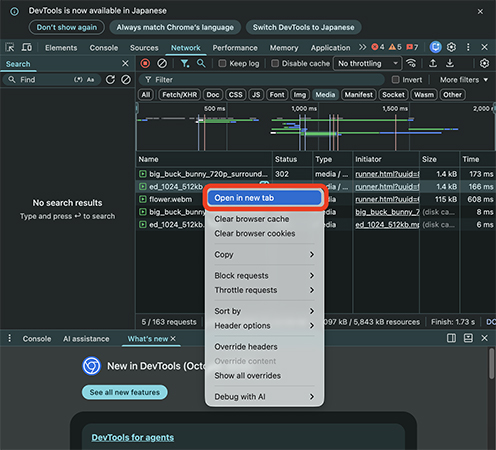This screenshot has width=496, height=450.
Task: Click Don't show again button
Action: coord(67,27)
